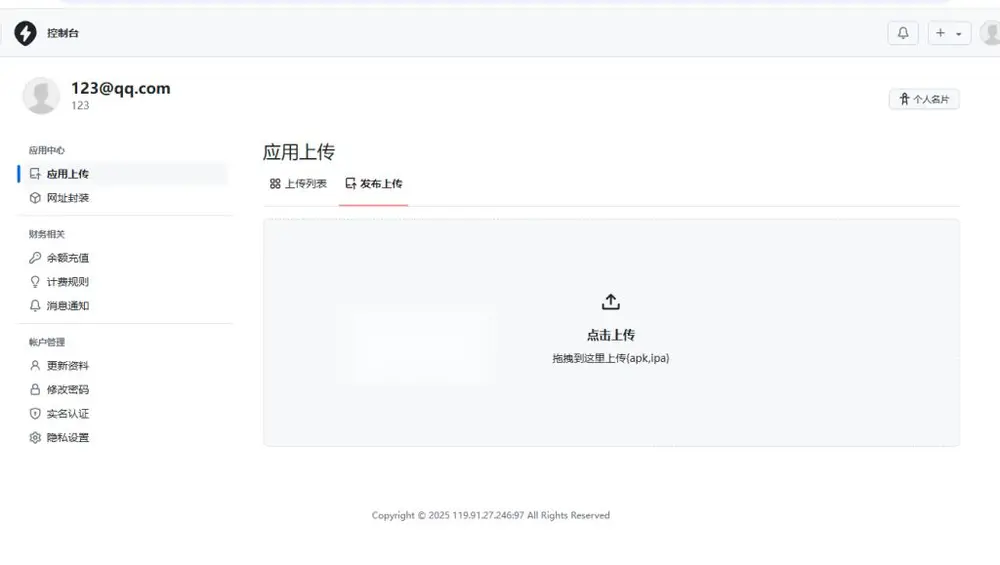Image resolution: width=1000 pixels, height=565 pixels.
Task: Click the lock icon beside 修改密码
Action: tap(35, 390)
